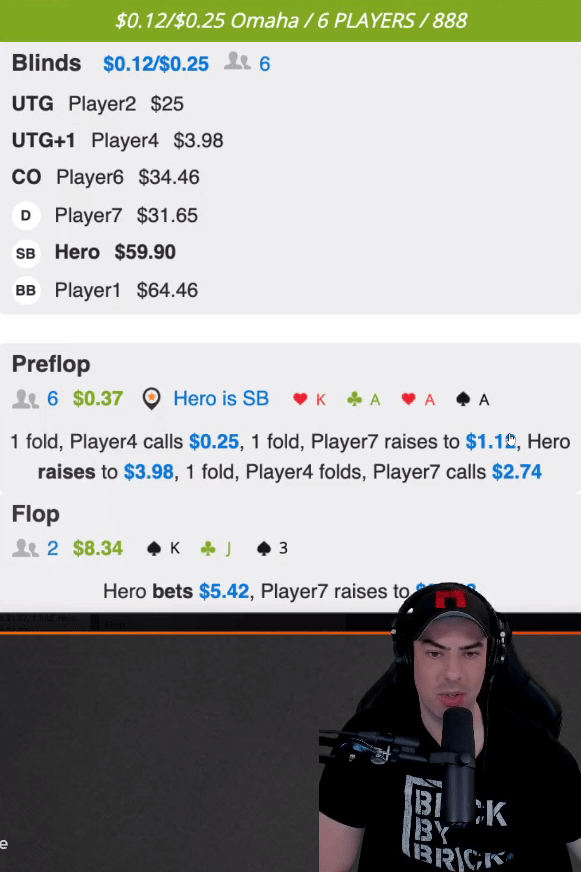This screenshot has width=581, height=872.
Task: Click the SB position badge
Action: [26, 253]
